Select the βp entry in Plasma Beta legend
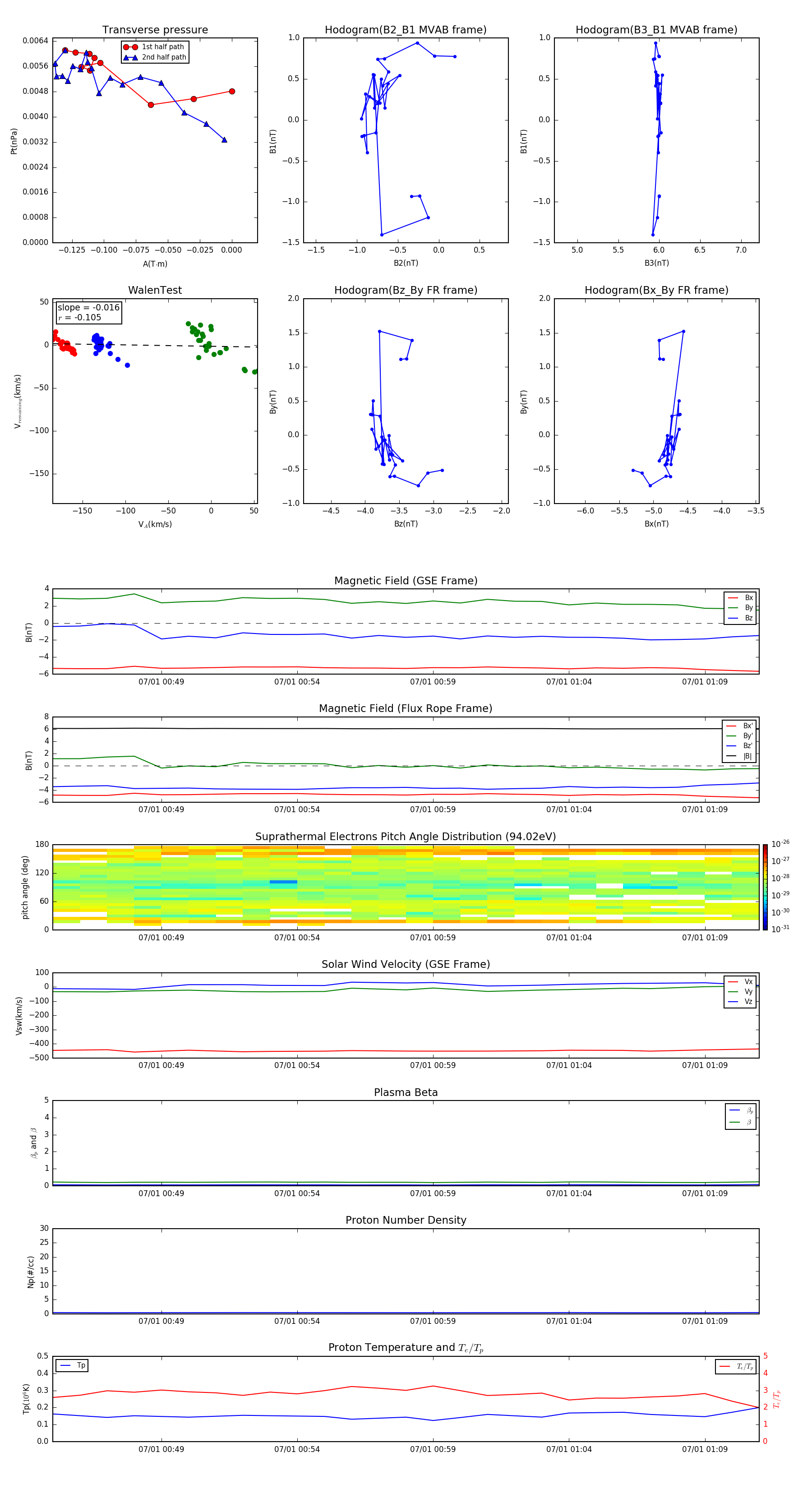 pos(741,1110)
